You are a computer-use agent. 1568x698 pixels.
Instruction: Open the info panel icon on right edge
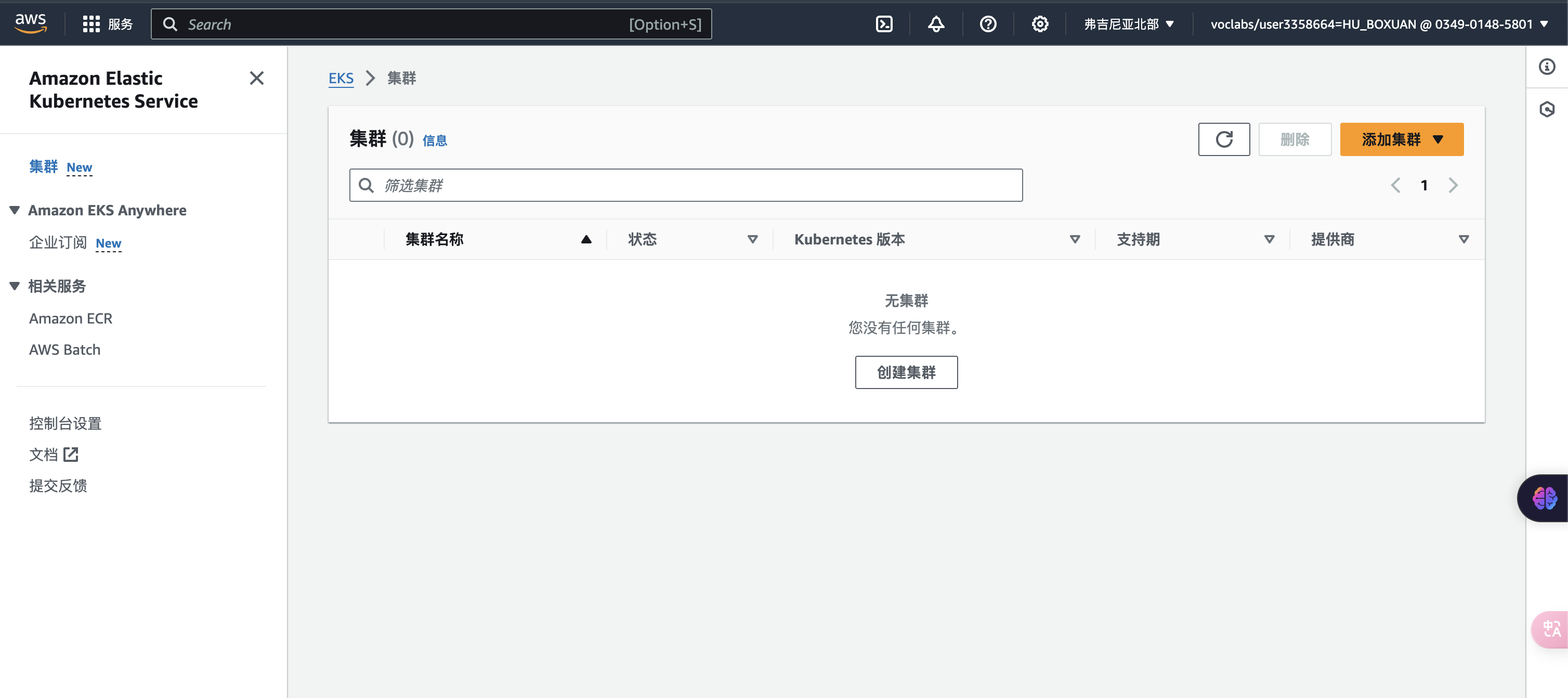pyautogui.click(x=1547, y=67)
